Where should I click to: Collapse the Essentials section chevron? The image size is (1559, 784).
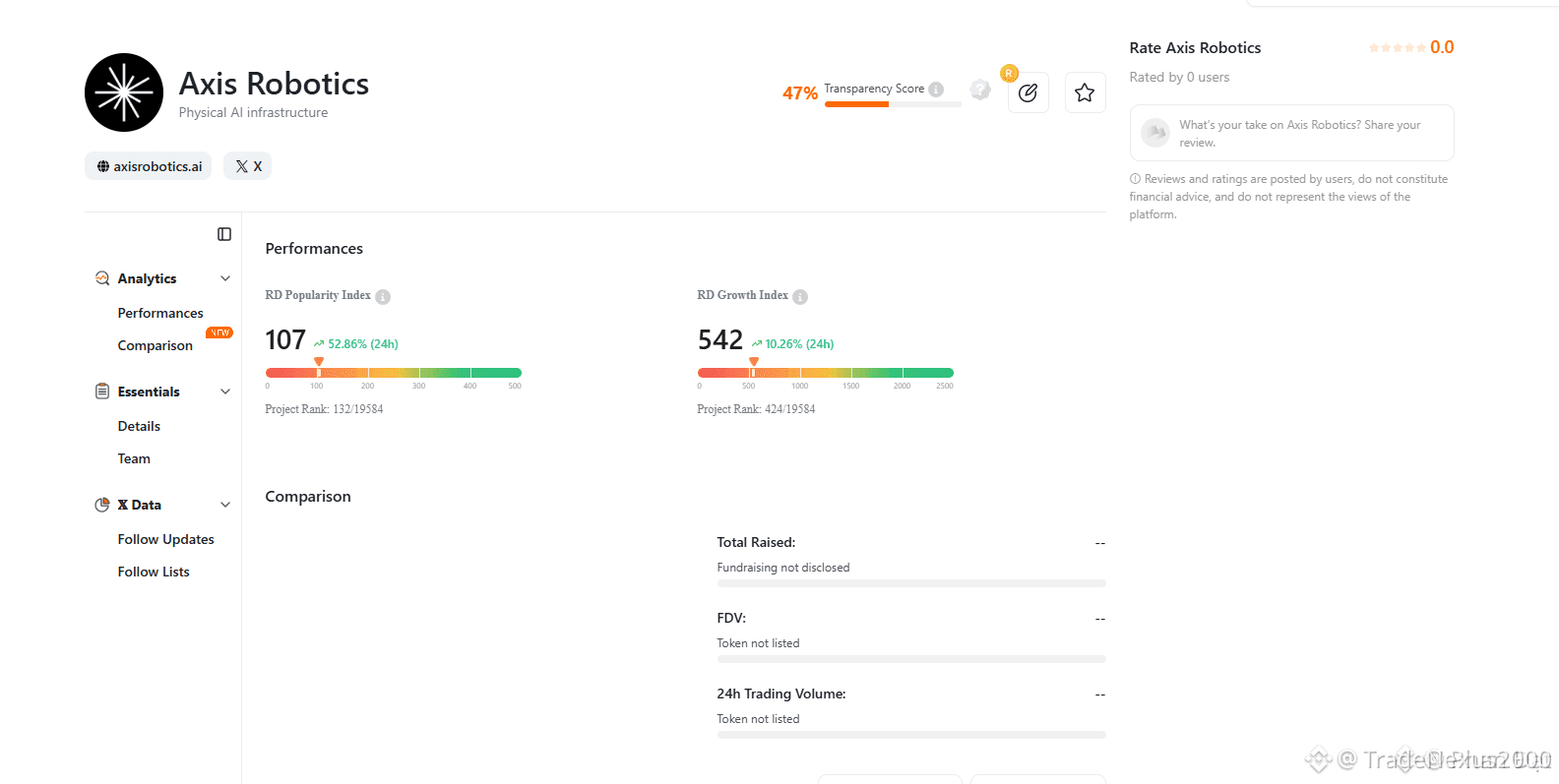pos(225,392)
